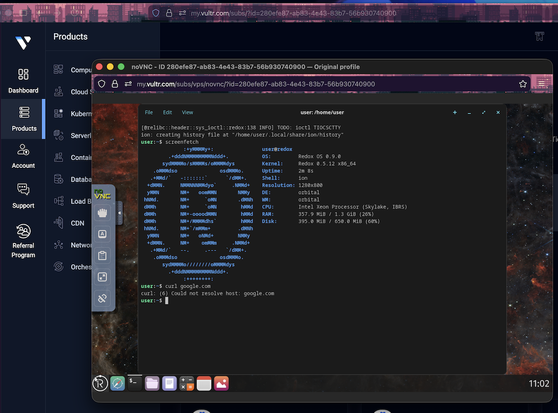The image size is (558, 413).
Task: Select Serverless item in Products list
Action: click(x=73, y=136)
